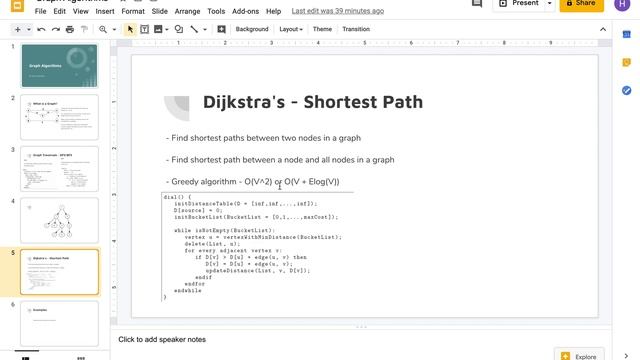
Task: Open the Format menu
Action: (133, 11)
